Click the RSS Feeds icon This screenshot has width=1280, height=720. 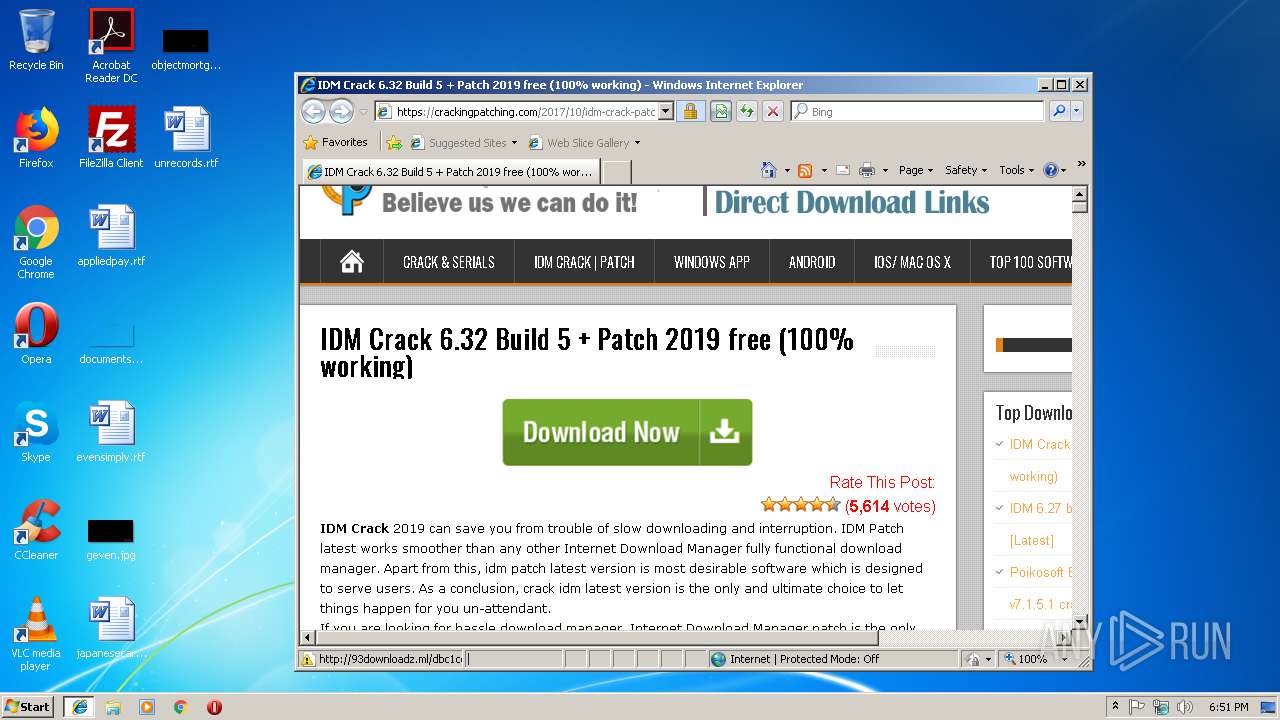click(x=805, y=170)
